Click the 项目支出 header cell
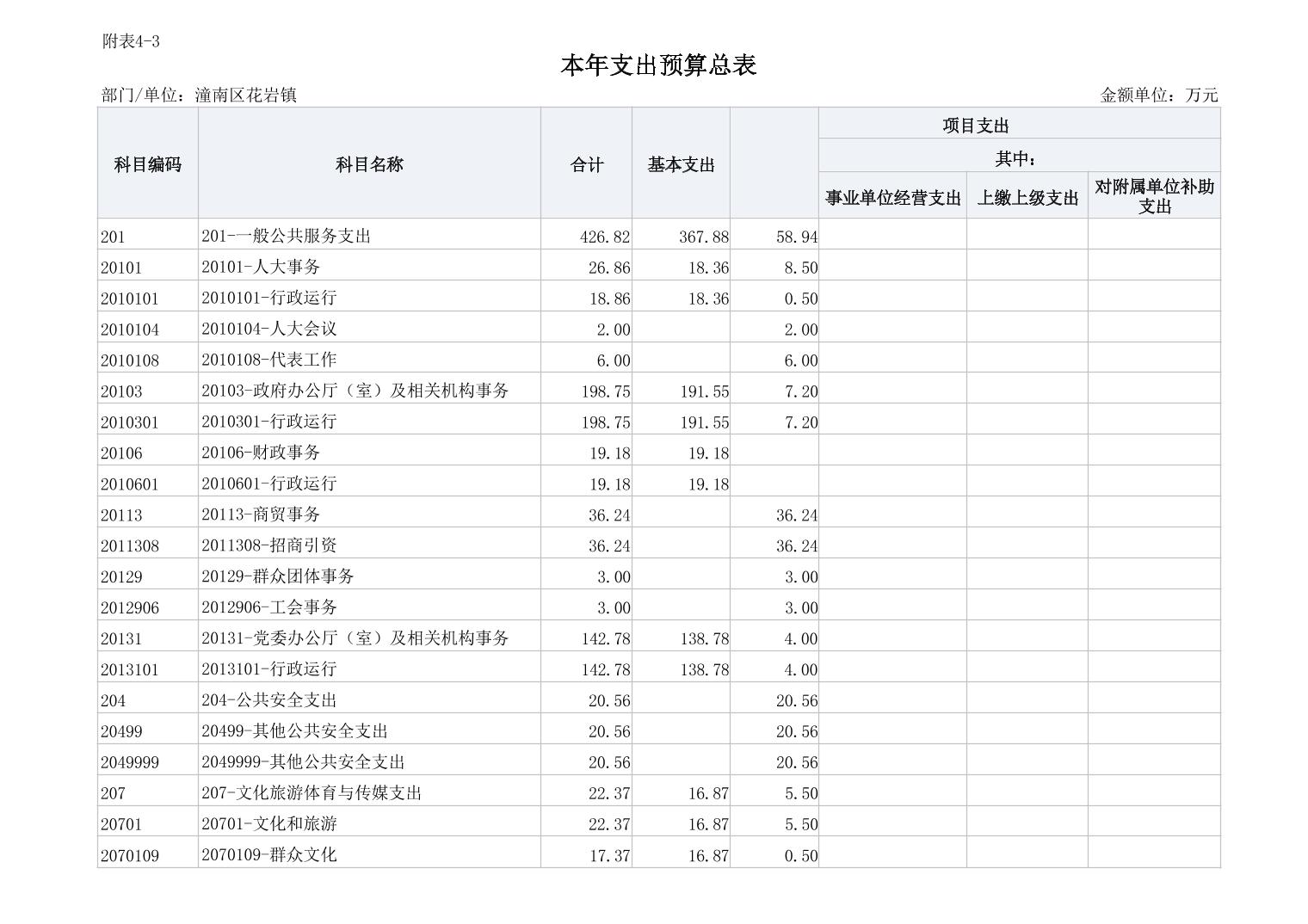Viewport: 1308px width, 924px height. pyautogui.click(x=975, y=126)
